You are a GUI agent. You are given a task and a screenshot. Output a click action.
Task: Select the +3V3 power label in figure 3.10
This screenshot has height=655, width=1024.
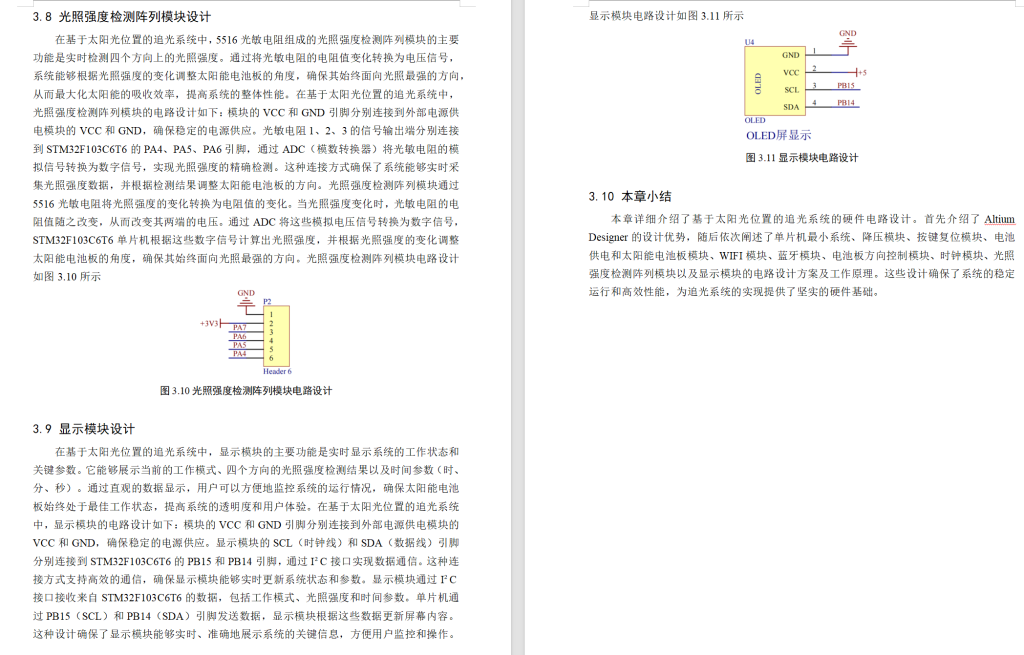tap(210, 323)
